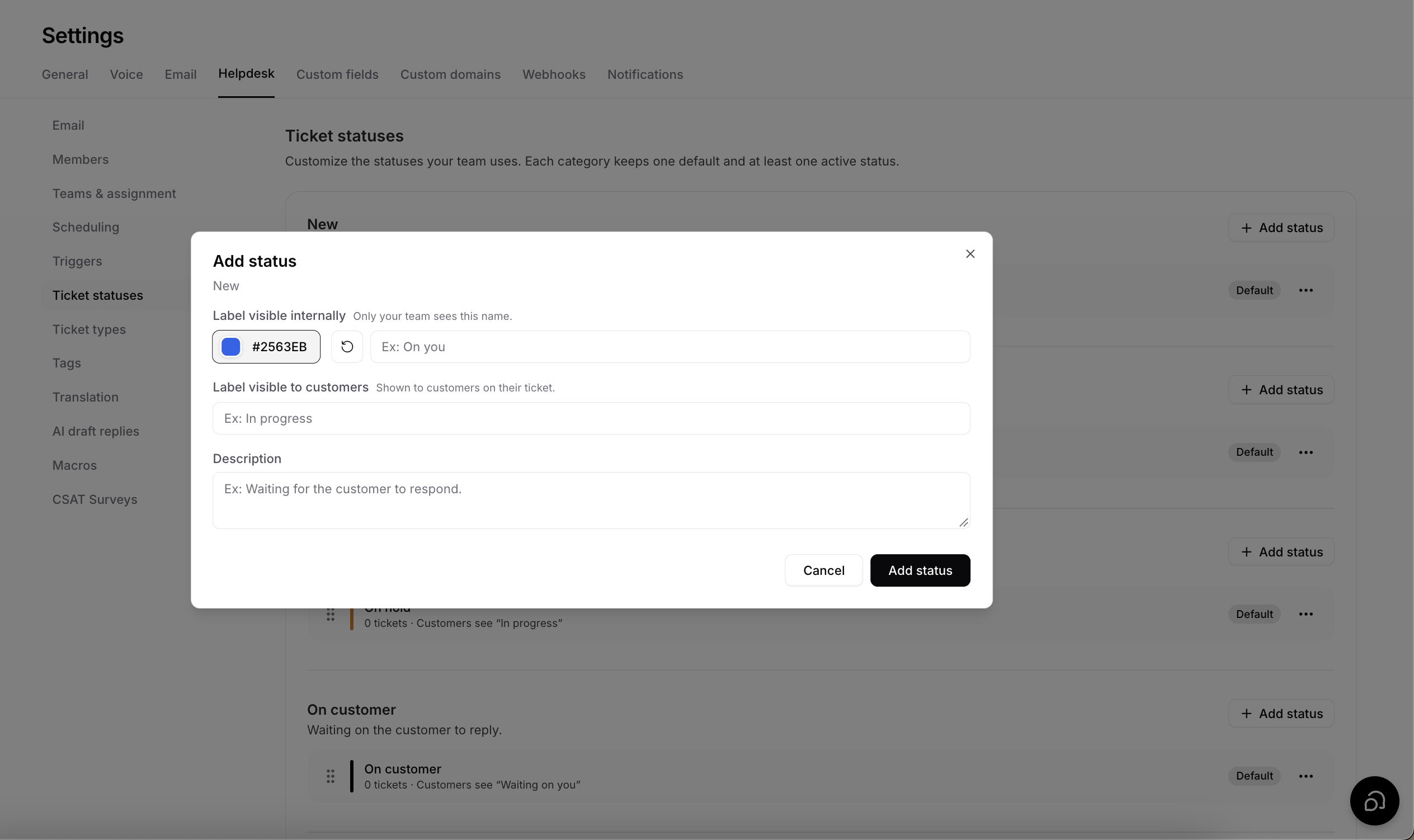Open AI draft replies in sidebar

pyautogui.click(x=96, y=431)
